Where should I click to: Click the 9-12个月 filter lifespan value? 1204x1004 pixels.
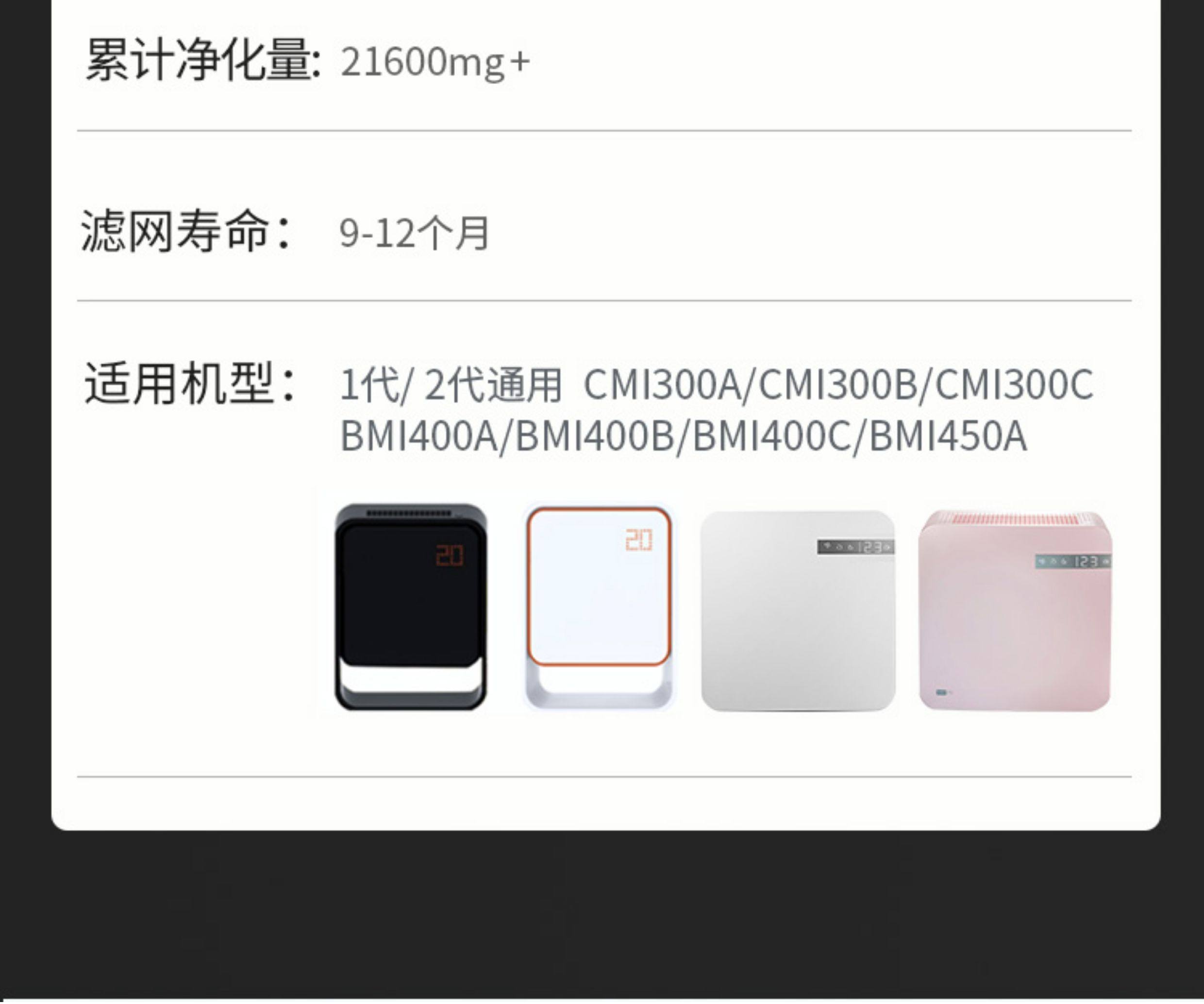(x=415, y=233)
